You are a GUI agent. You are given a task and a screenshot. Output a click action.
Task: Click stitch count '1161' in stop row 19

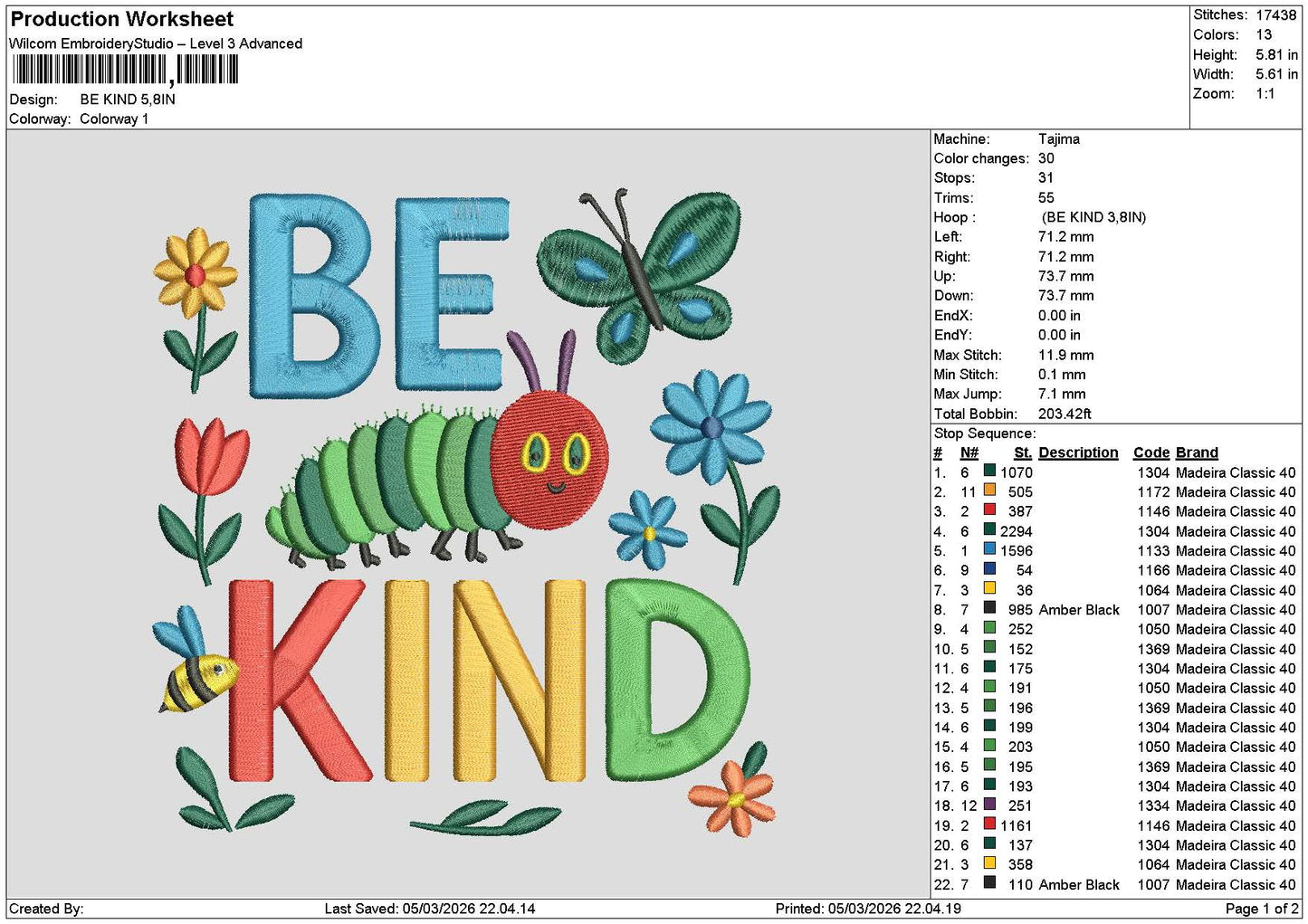[x=1017, y=825]
